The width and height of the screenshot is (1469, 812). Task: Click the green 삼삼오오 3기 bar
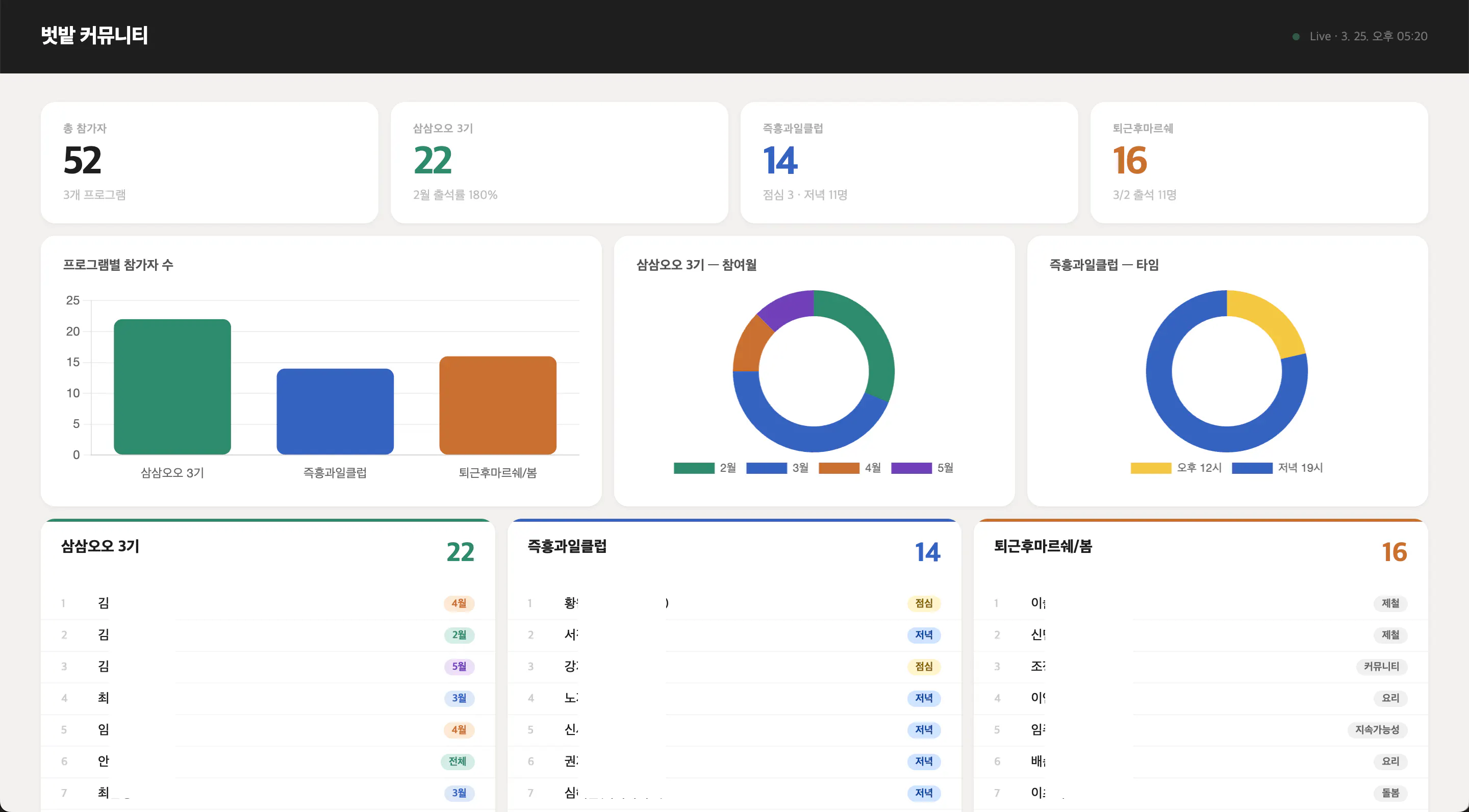pos(172,387)
